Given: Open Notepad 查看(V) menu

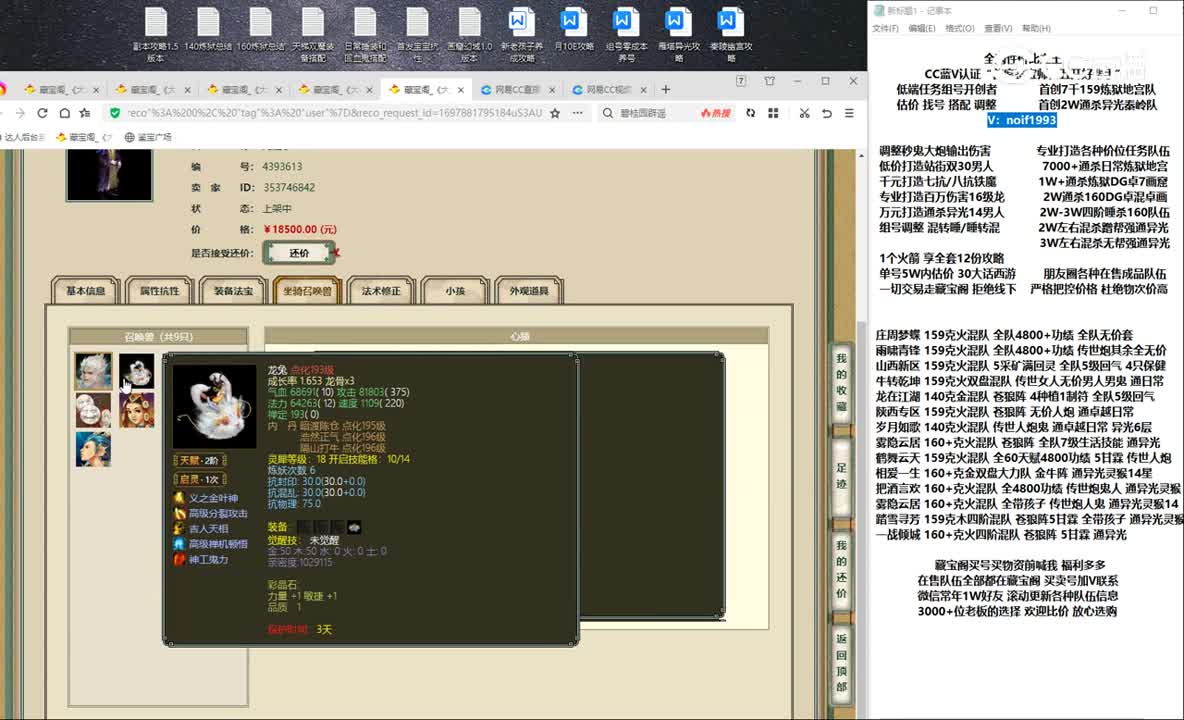Looking at the screenshot, I should point(997,28).
